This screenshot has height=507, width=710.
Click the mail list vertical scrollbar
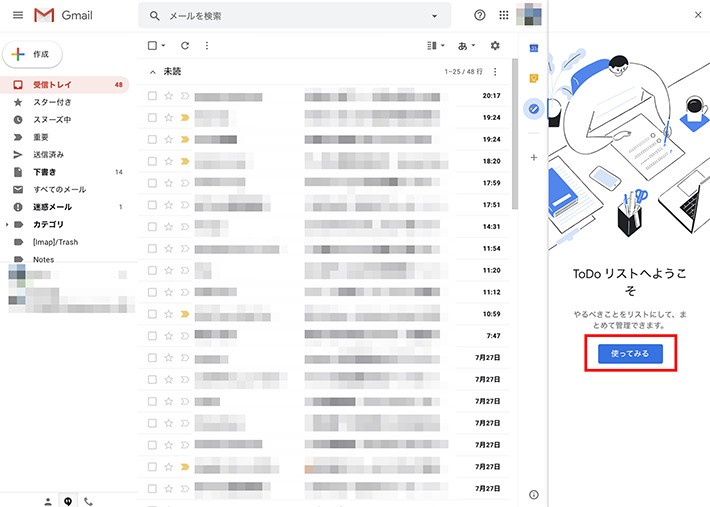pos(514,134)
